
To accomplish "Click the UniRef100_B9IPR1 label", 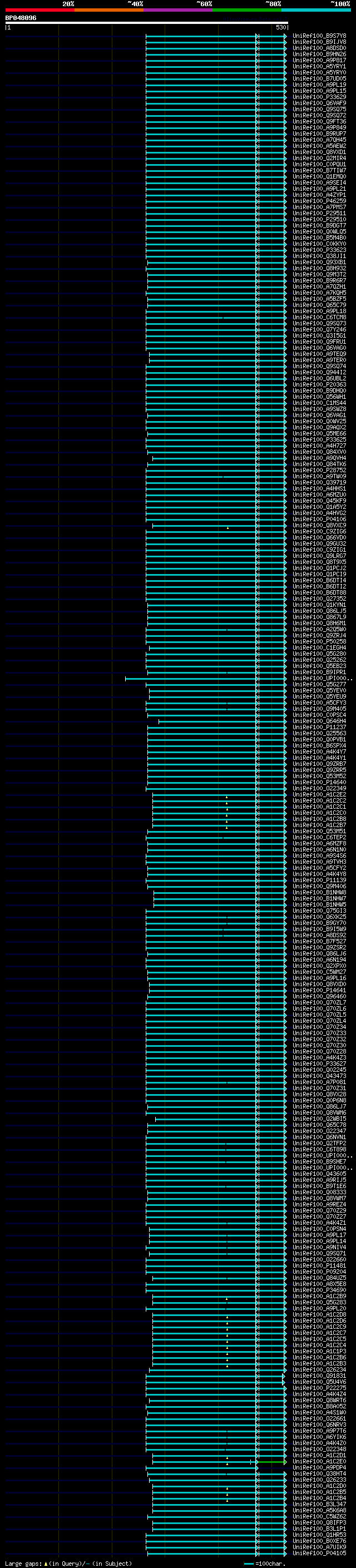I will (x=319, y=672).
